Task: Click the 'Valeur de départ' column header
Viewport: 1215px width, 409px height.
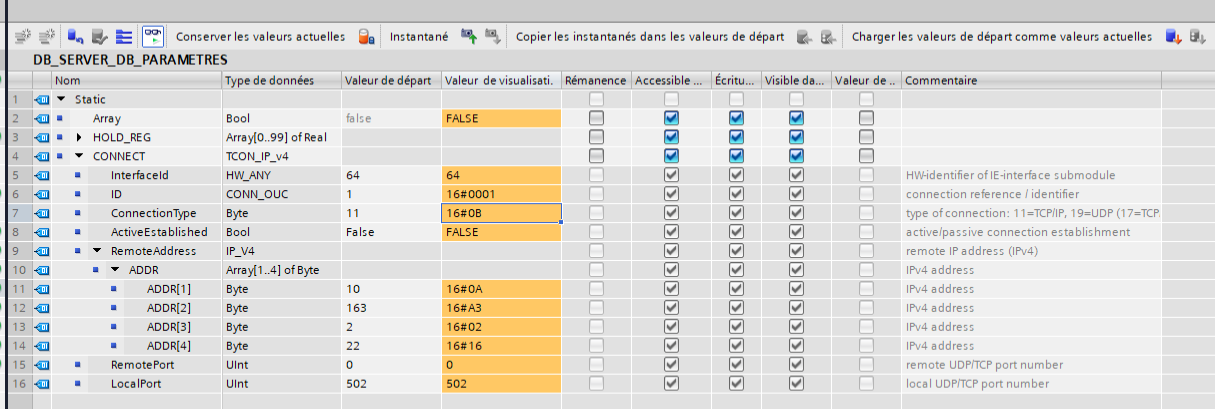Action: (388, 80)
